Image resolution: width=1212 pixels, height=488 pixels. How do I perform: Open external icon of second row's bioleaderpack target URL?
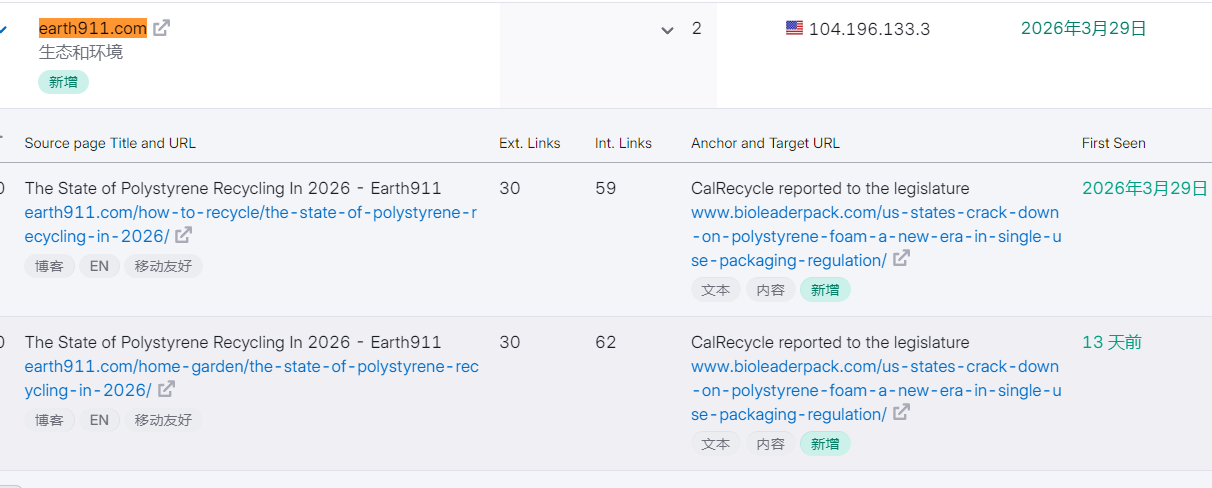pos(901,413)
